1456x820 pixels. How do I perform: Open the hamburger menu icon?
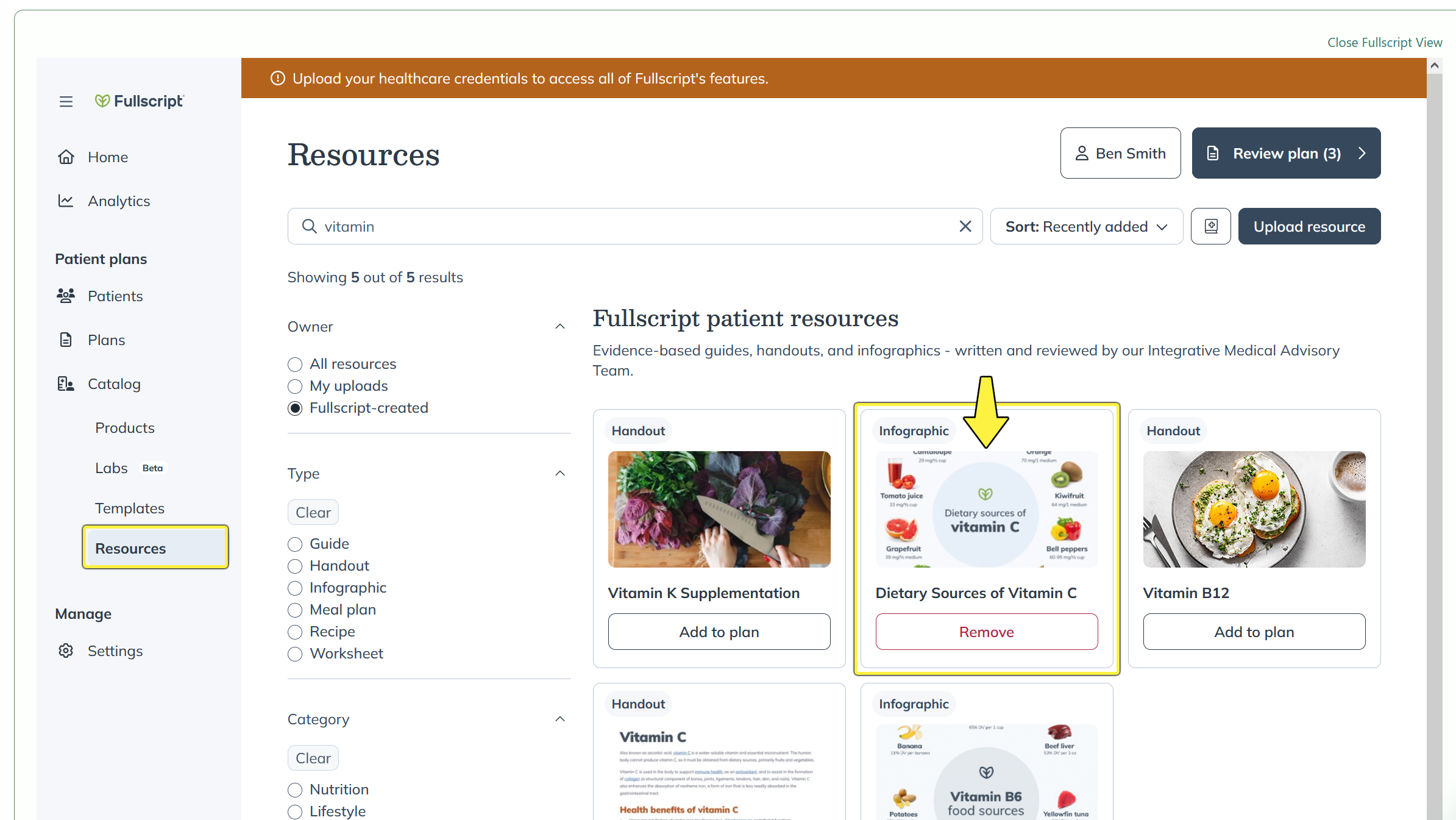pyautogui.click(x=66, y=101)
